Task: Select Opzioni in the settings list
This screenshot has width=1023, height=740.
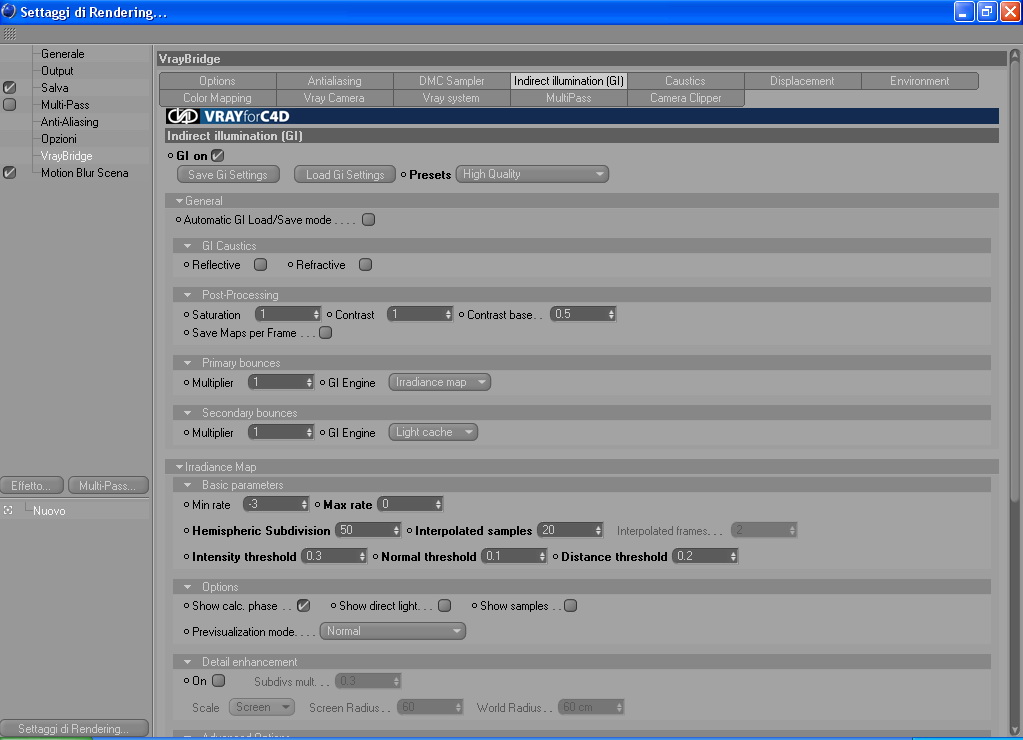Action: (x=59, y=138)
